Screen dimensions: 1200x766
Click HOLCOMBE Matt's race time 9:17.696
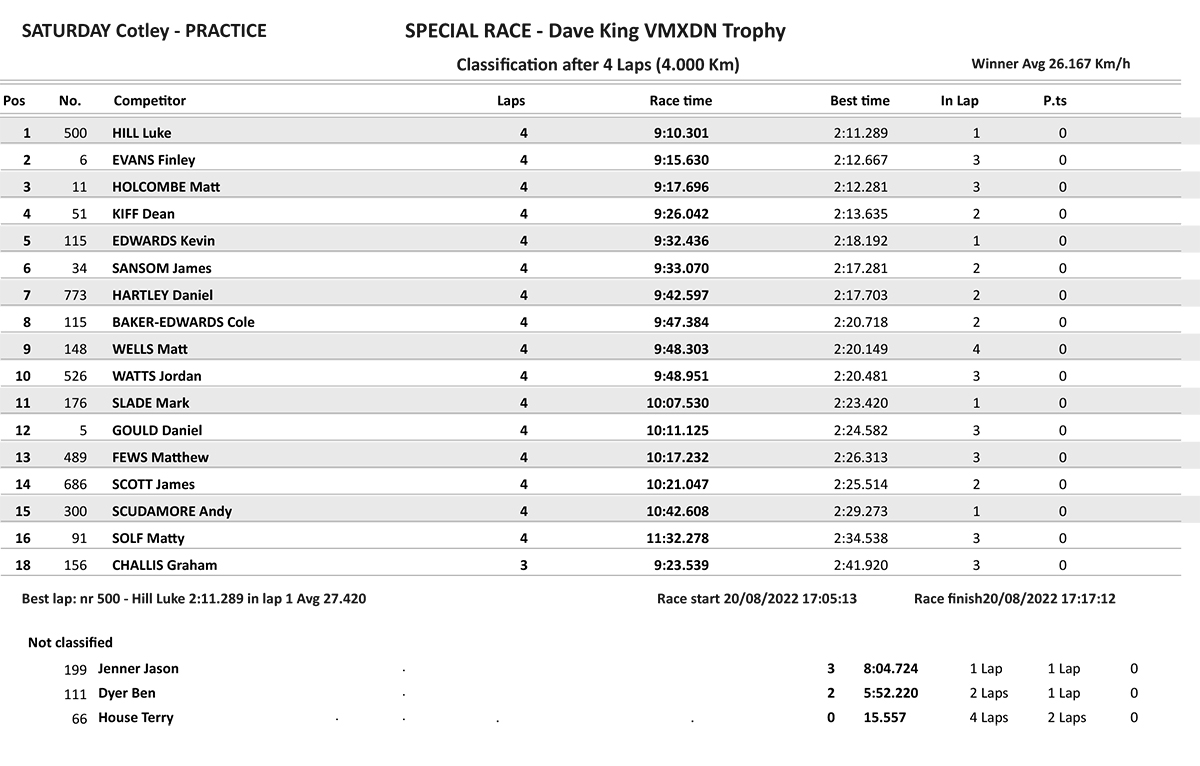click(x=681, y=187)
